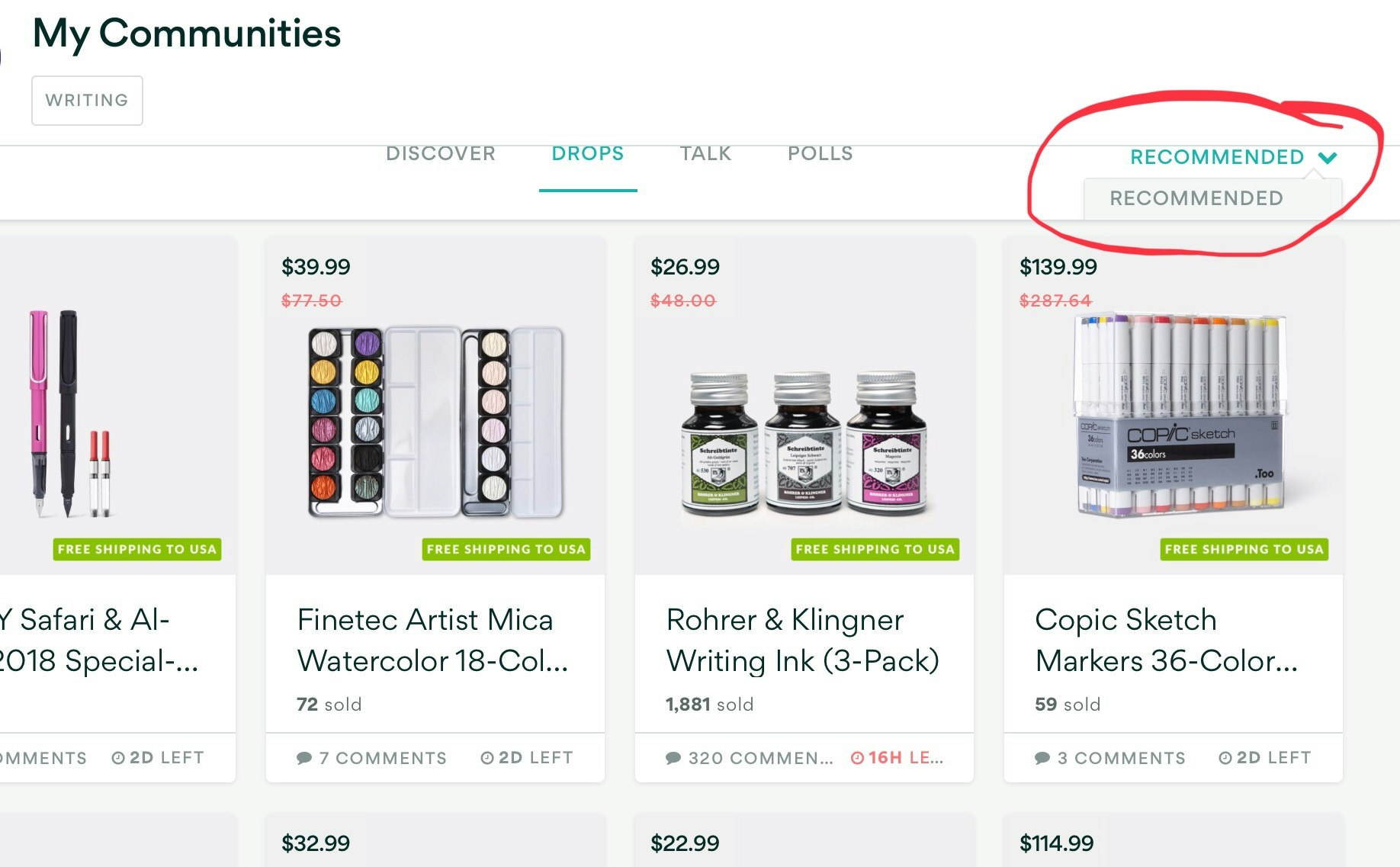Click the Finetec comment bubble icon

point(304,758)
